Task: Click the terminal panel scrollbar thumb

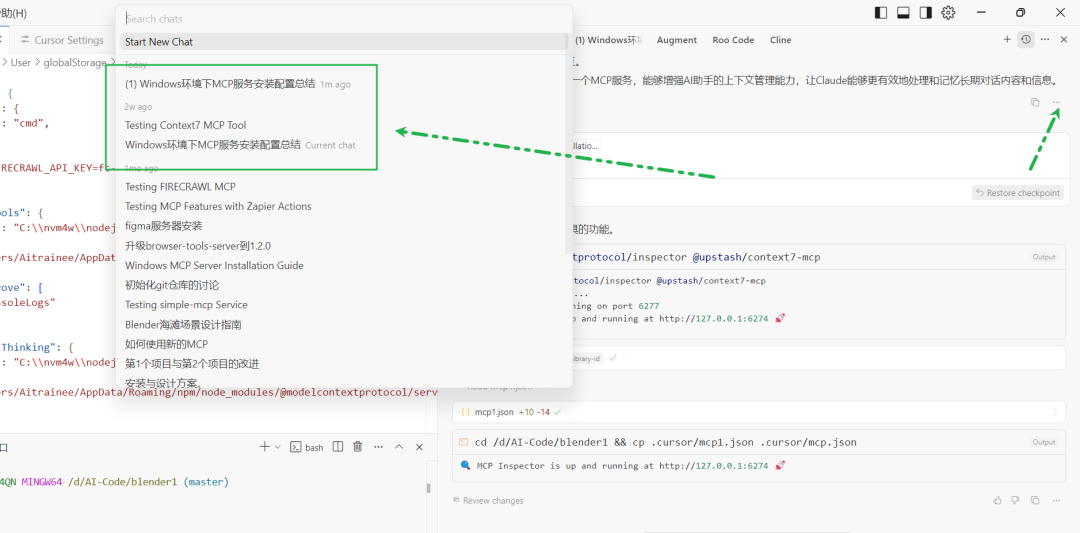Action: pos(428,489)
